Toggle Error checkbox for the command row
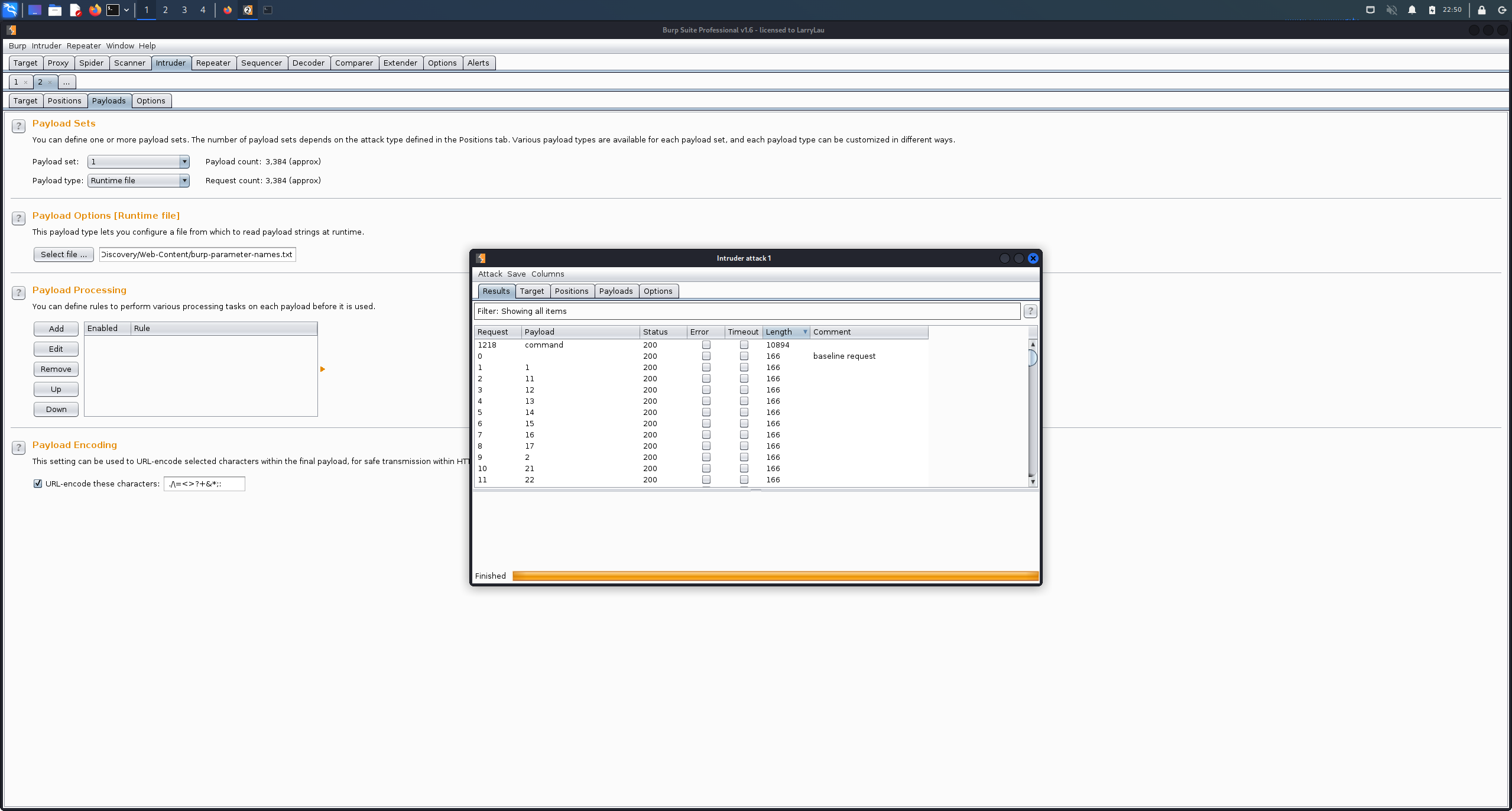This screenshot has width=1512, height=811. coord(706,345)
